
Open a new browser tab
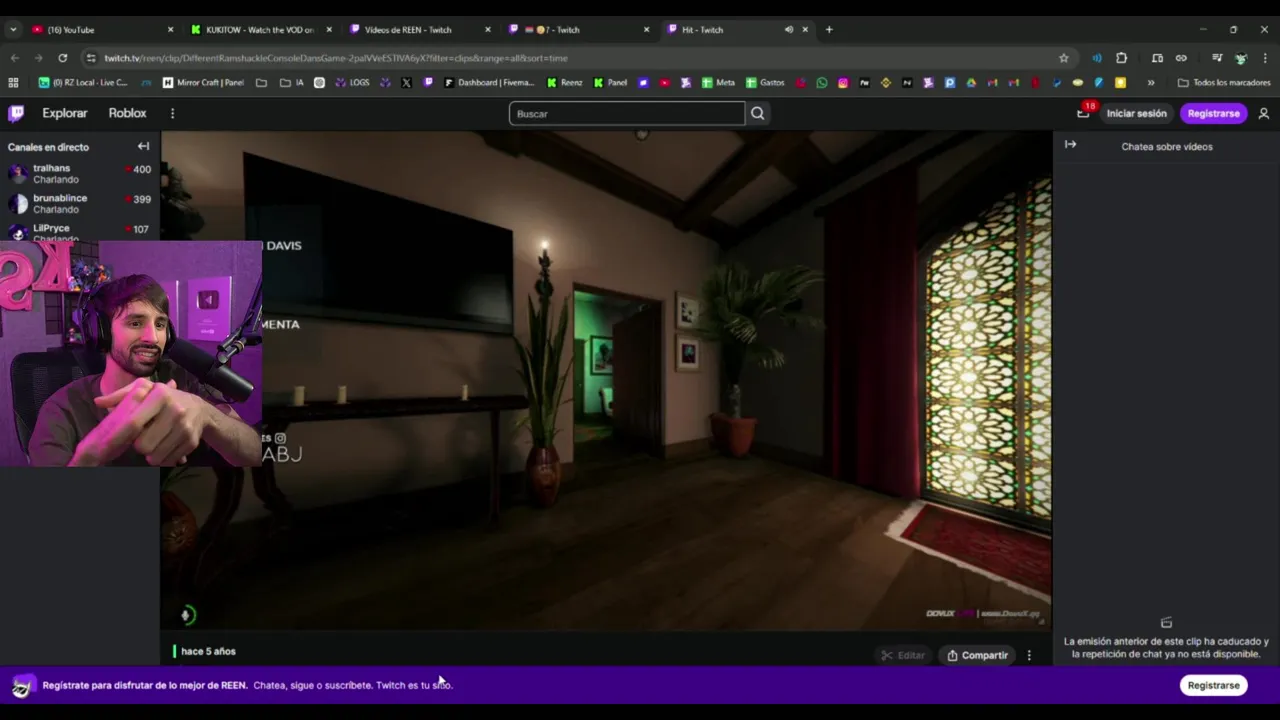click(x=829, y=29)
